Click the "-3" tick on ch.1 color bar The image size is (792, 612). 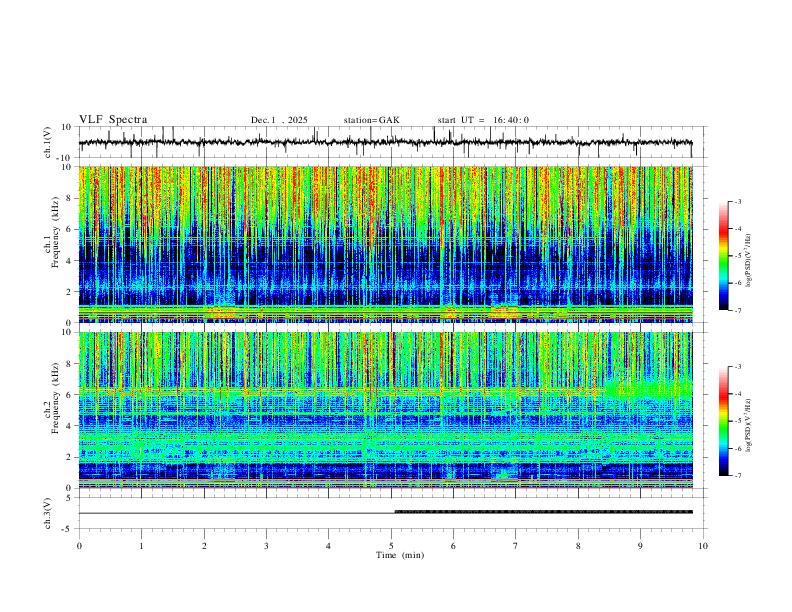[737, 201]
